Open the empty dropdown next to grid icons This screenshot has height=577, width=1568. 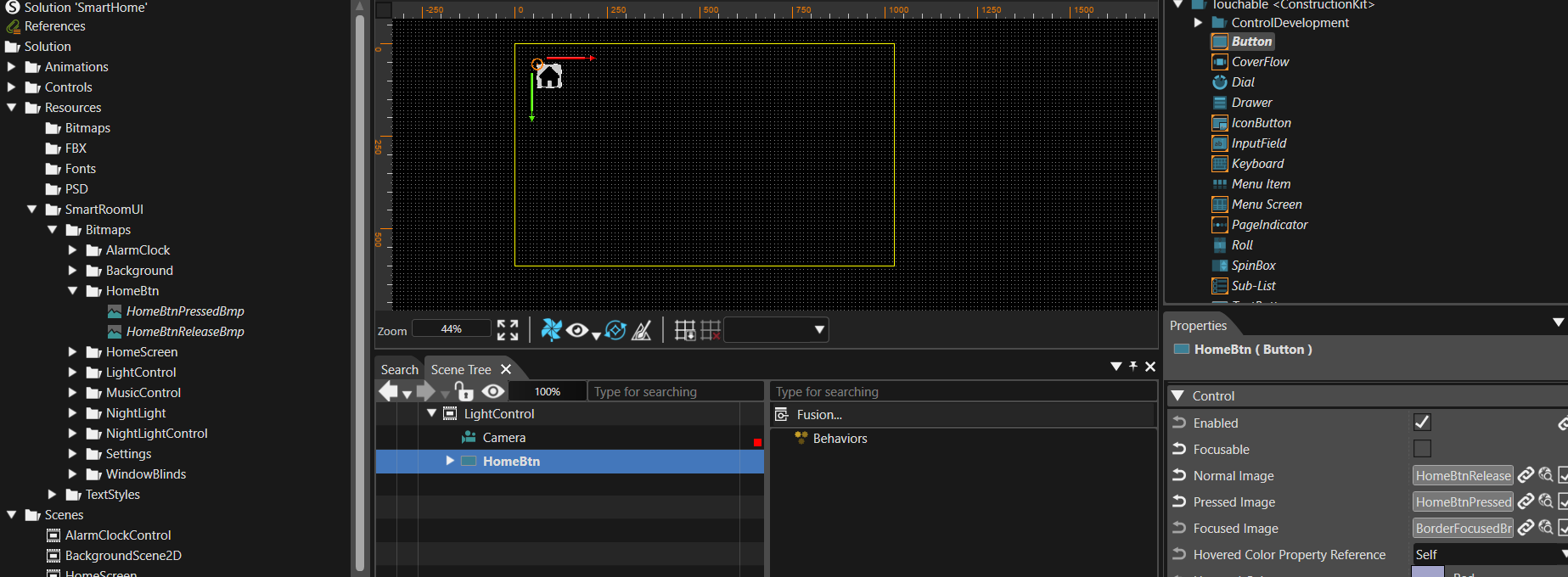pyautogui.click(x=776, y=330)
